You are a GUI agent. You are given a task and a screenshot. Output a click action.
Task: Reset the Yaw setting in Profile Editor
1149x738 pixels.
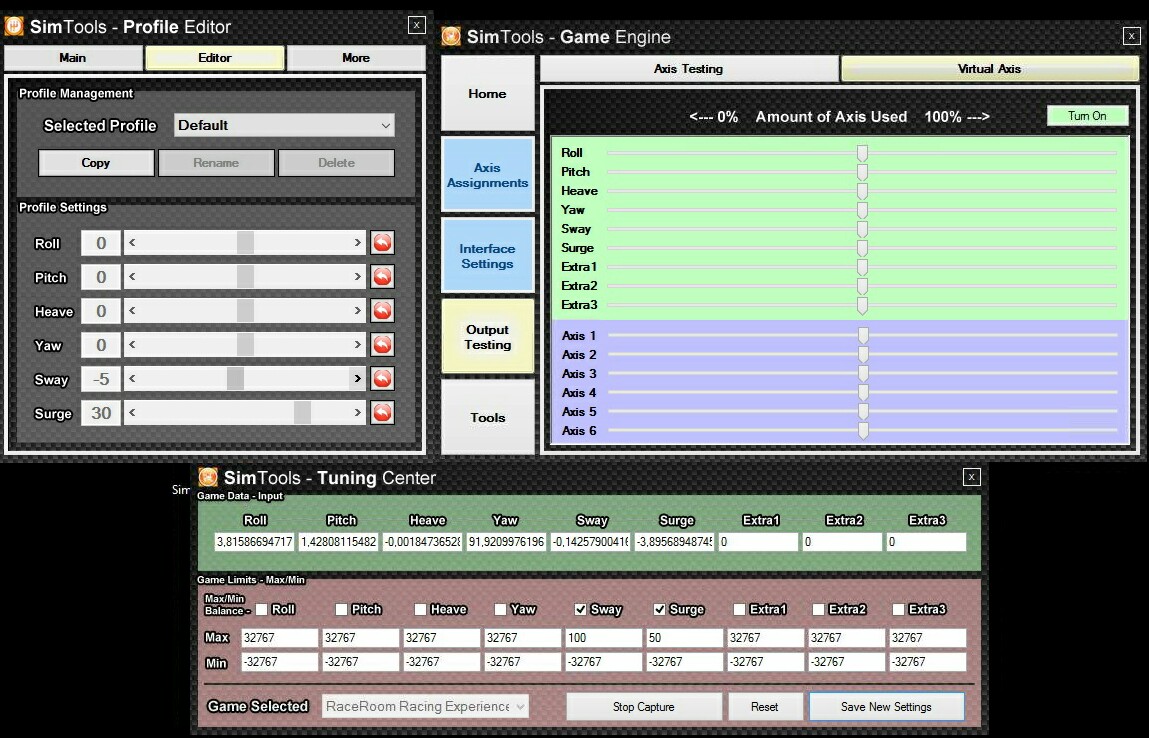[x=383, y=344]
